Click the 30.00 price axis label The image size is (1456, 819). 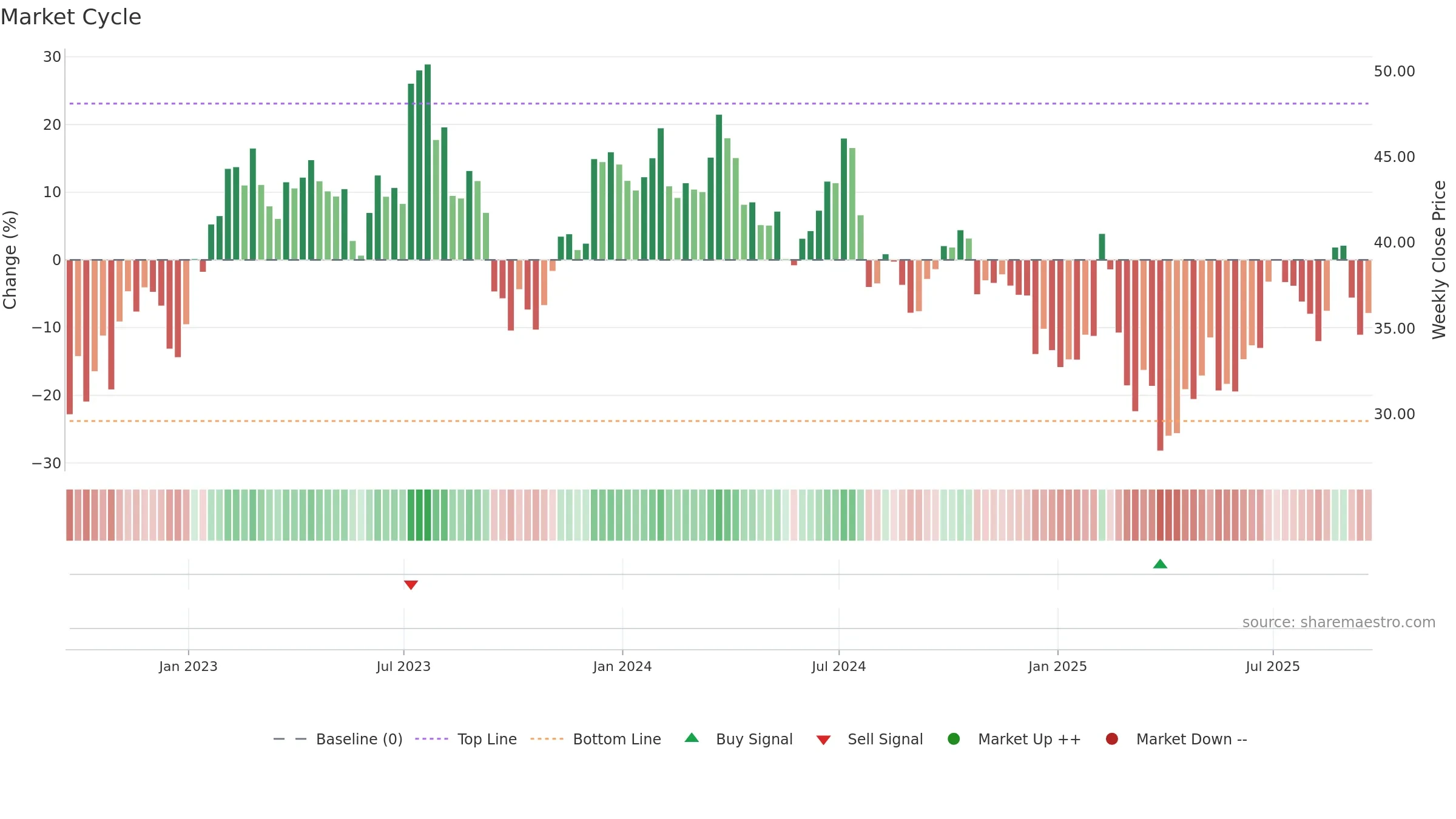tap(1394, 414)
